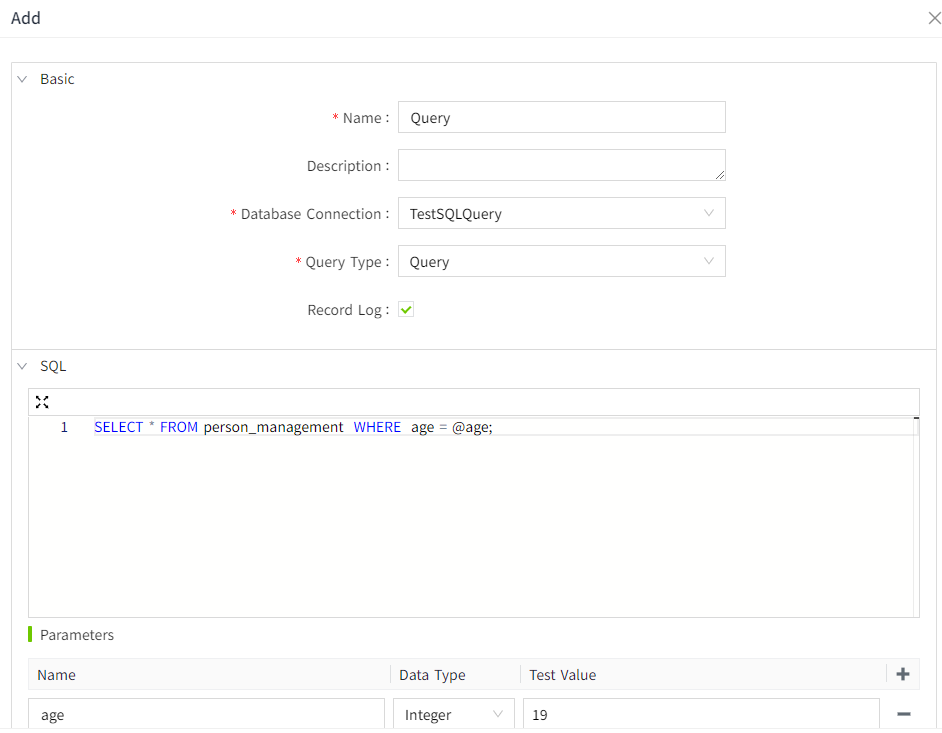942x733 pixels.
Task: Collapse the SQL section
Action: coord(22,367)
